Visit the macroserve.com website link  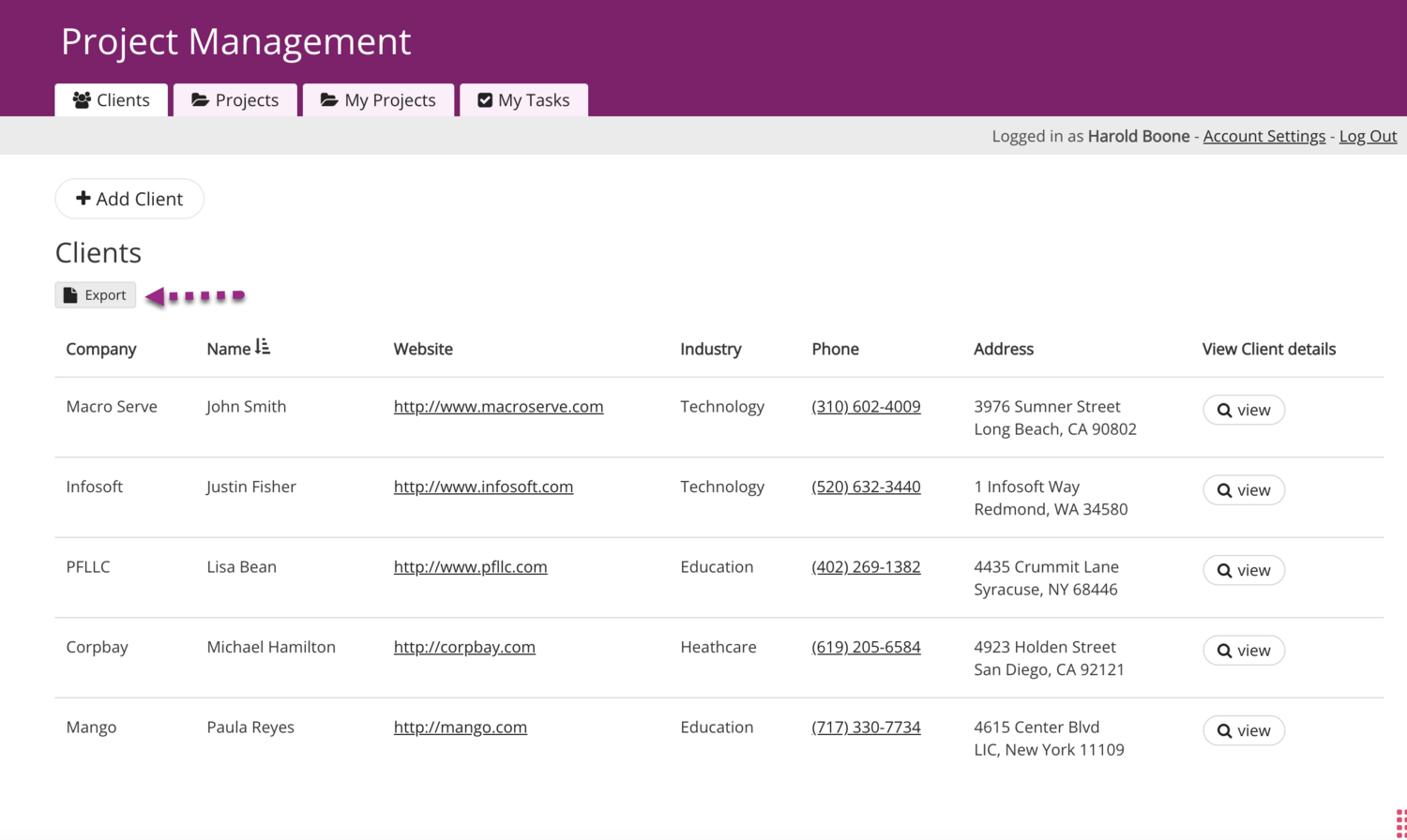(x=498, y=407)
